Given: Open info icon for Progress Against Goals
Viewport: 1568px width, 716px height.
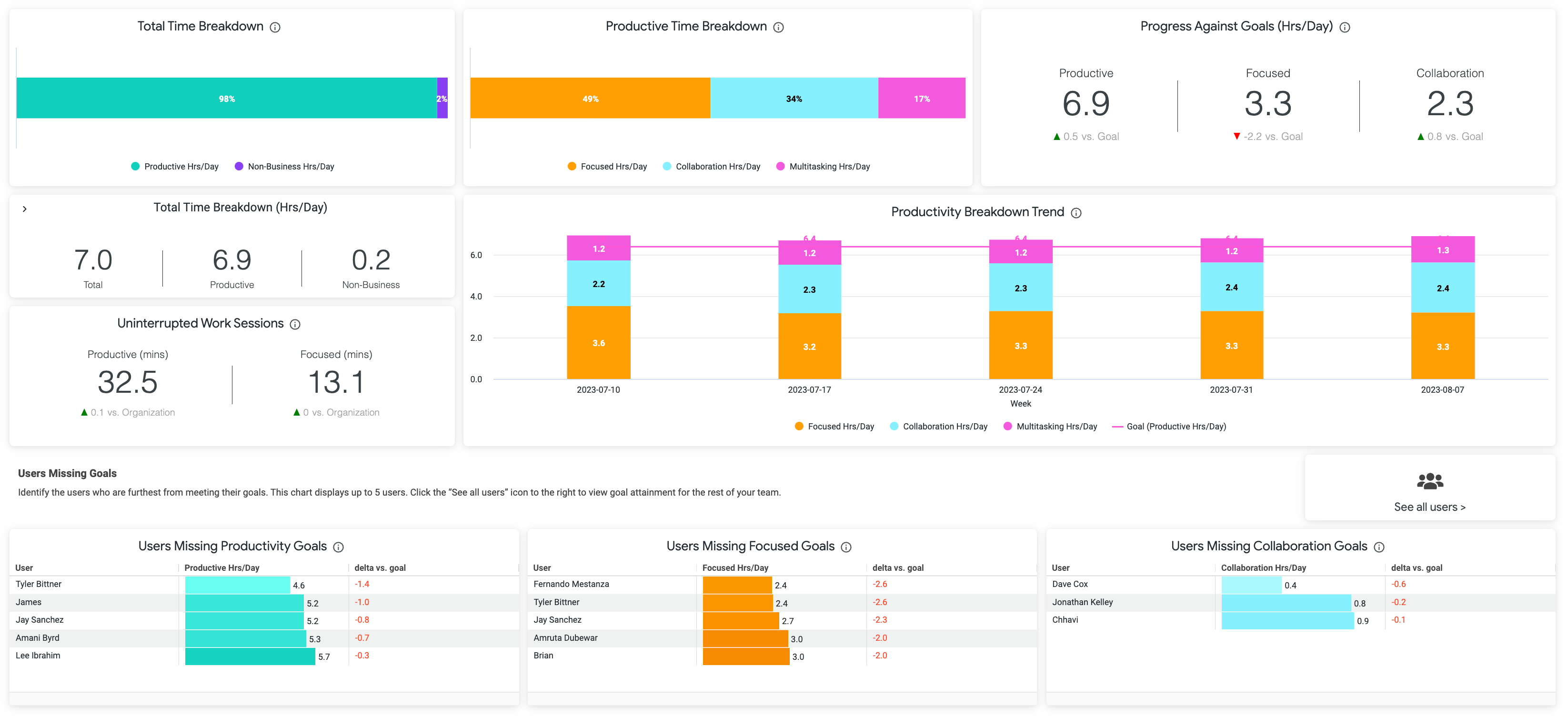Looking at the screenshot, I should pyautogui.click(x=1345, y=28).
